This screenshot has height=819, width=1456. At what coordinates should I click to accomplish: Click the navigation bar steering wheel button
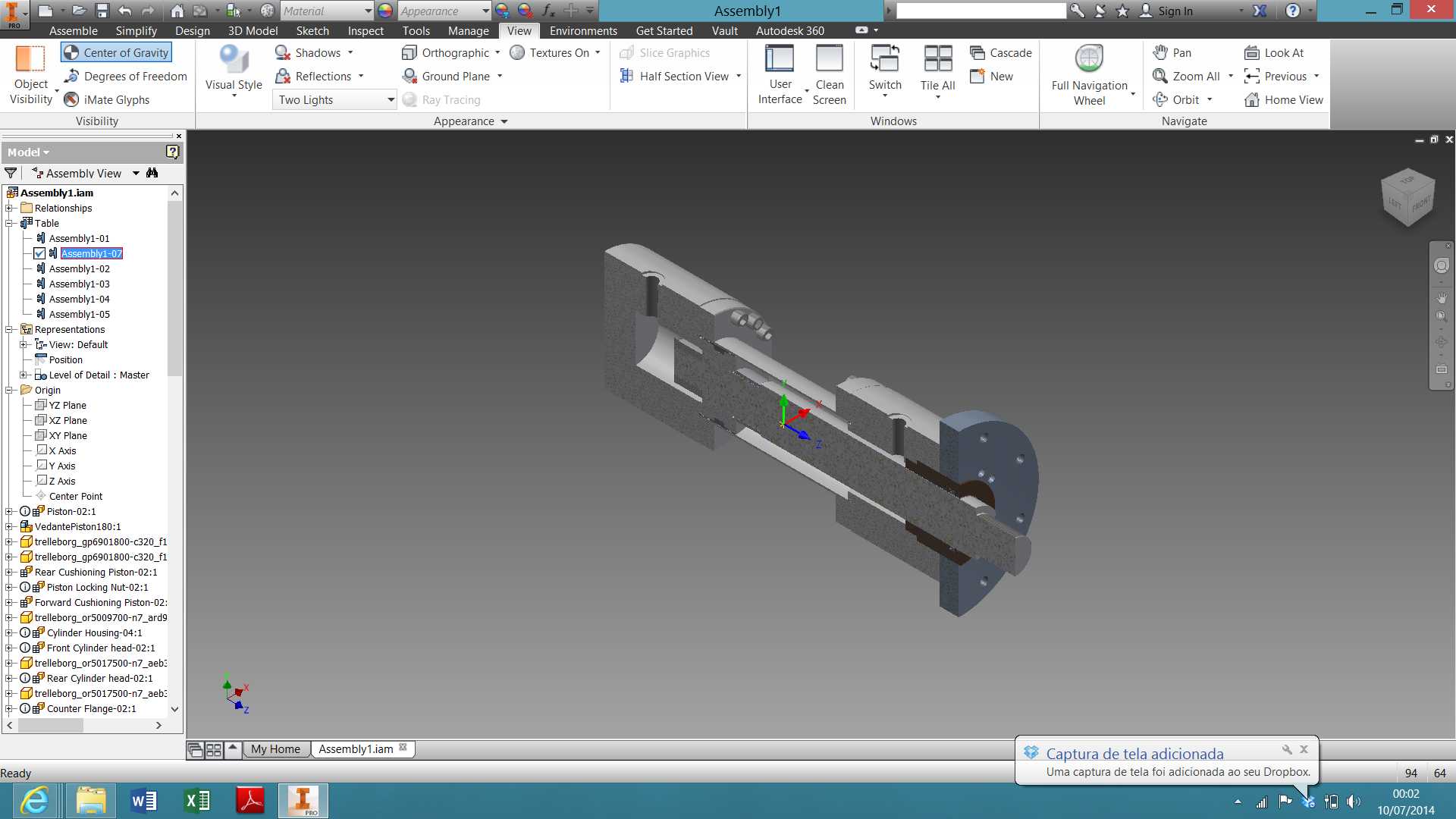(x=1441, y=265)
